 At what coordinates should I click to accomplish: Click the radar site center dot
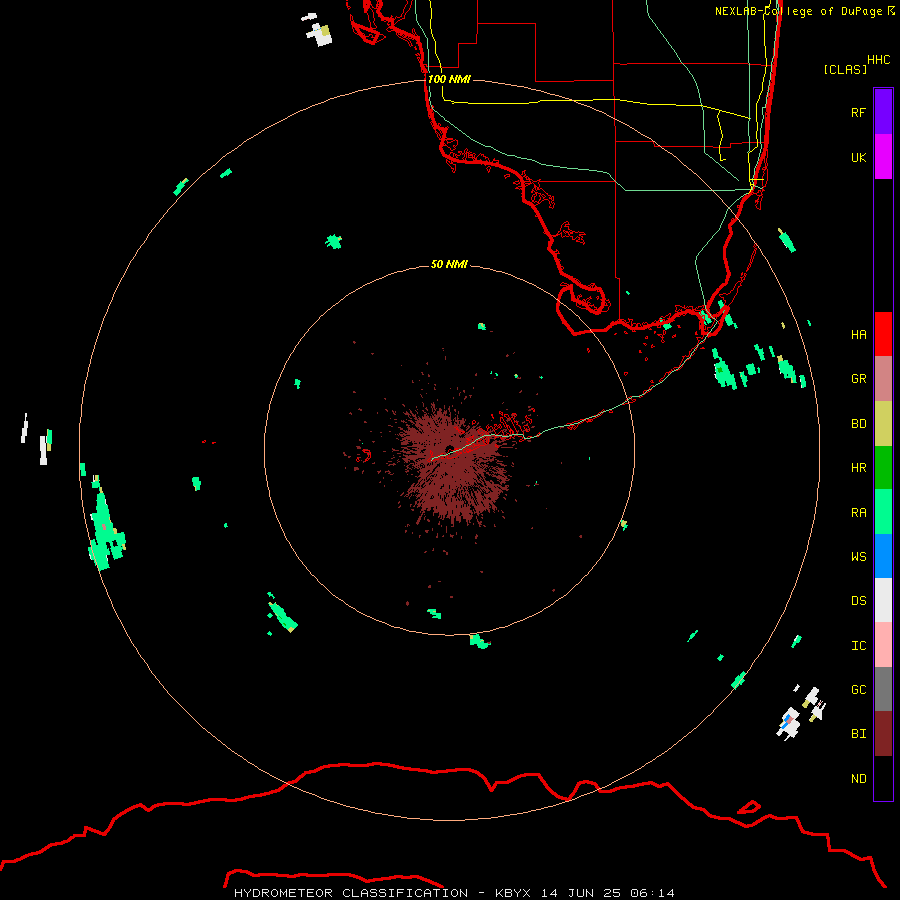coord(449,449)
